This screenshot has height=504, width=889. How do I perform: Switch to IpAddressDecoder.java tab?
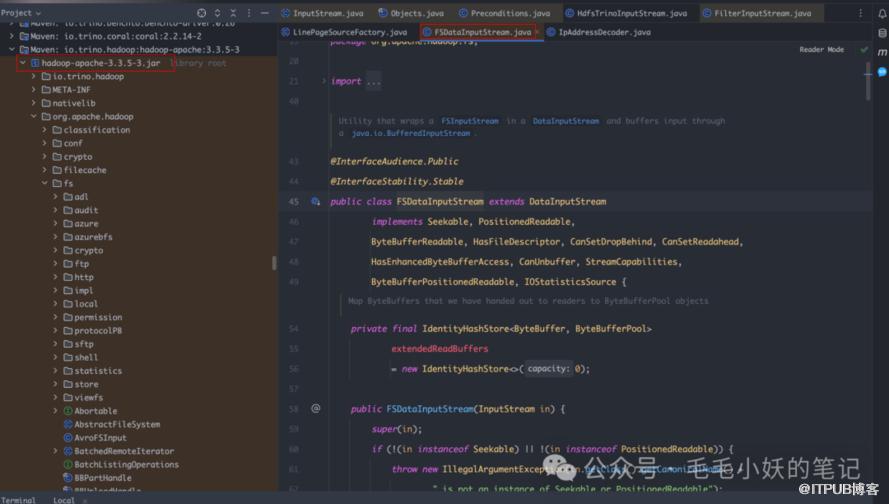coord(604,32)
